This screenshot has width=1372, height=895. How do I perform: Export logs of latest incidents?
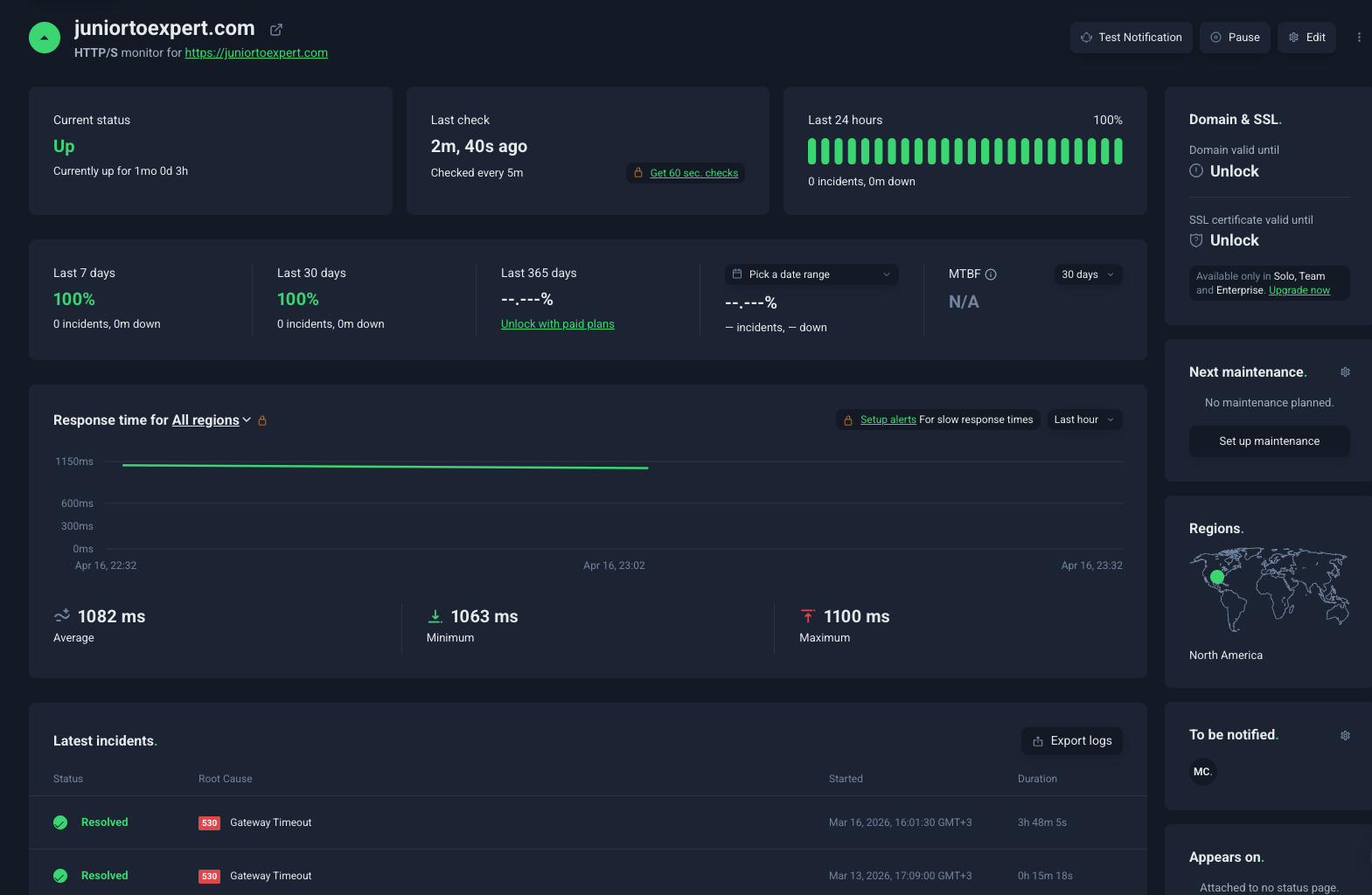pos(1072,741)
